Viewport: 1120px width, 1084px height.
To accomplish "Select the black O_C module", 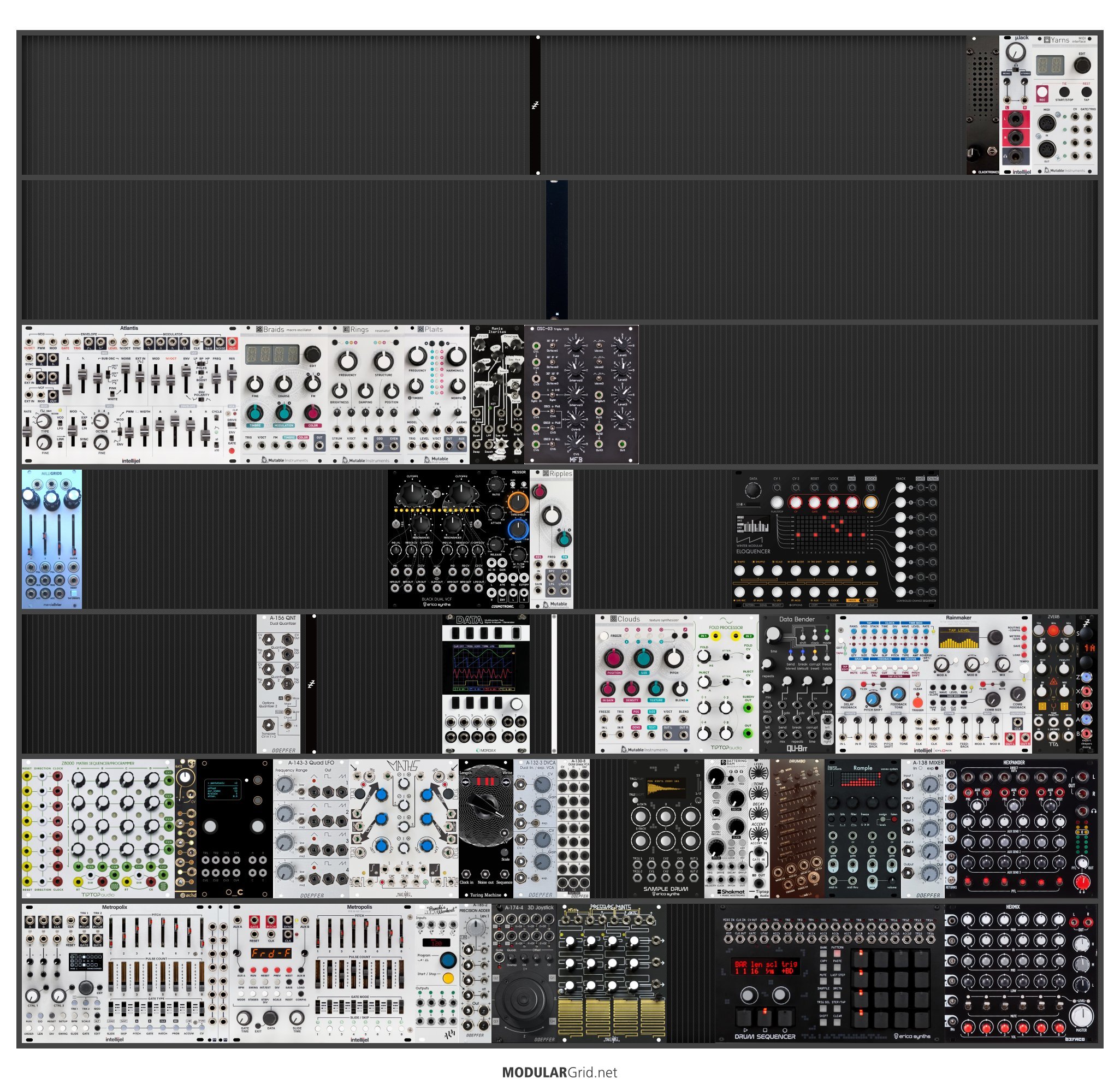I will (235, 828).
